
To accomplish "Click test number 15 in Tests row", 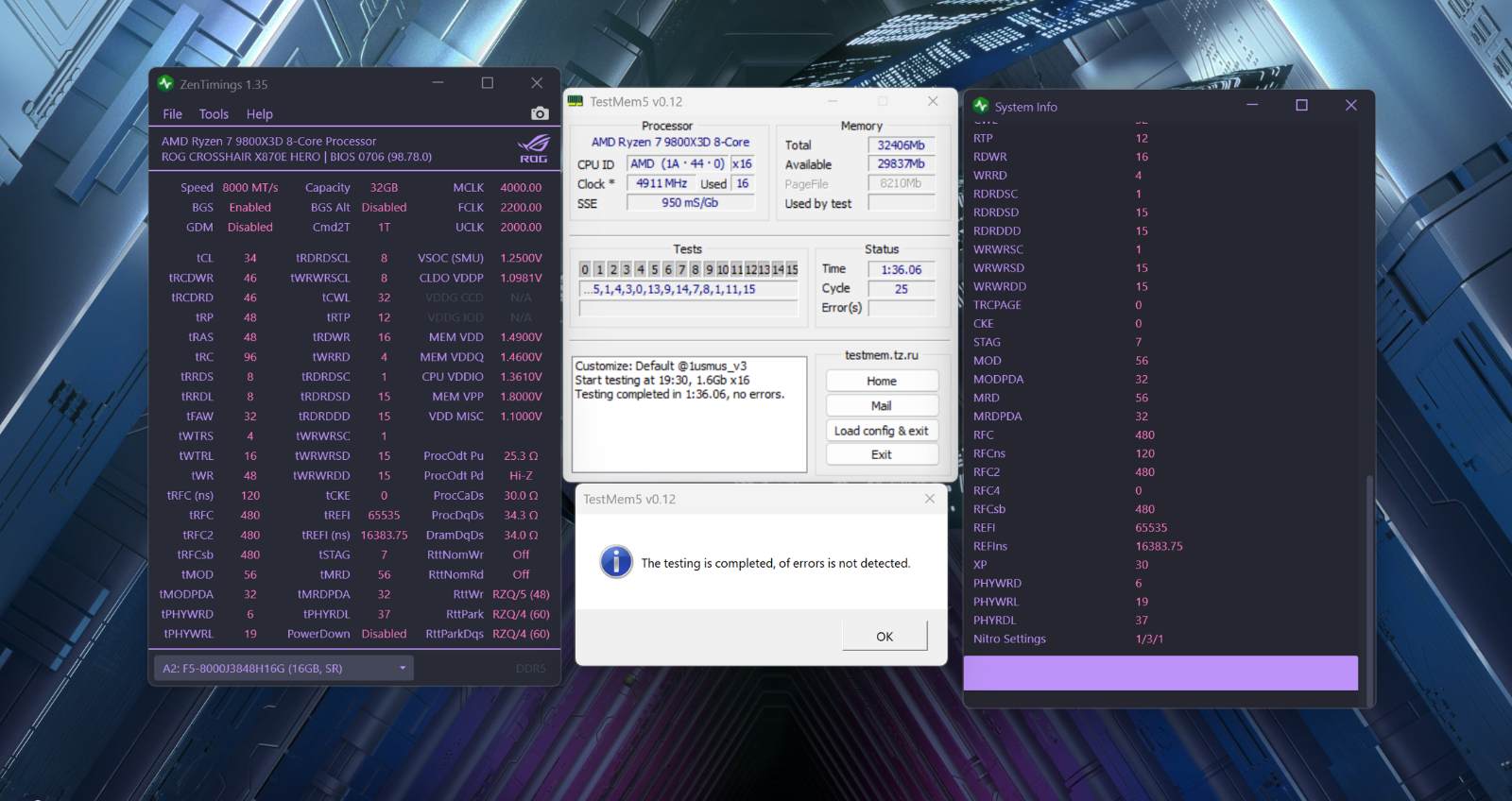I will coord(792,269).
